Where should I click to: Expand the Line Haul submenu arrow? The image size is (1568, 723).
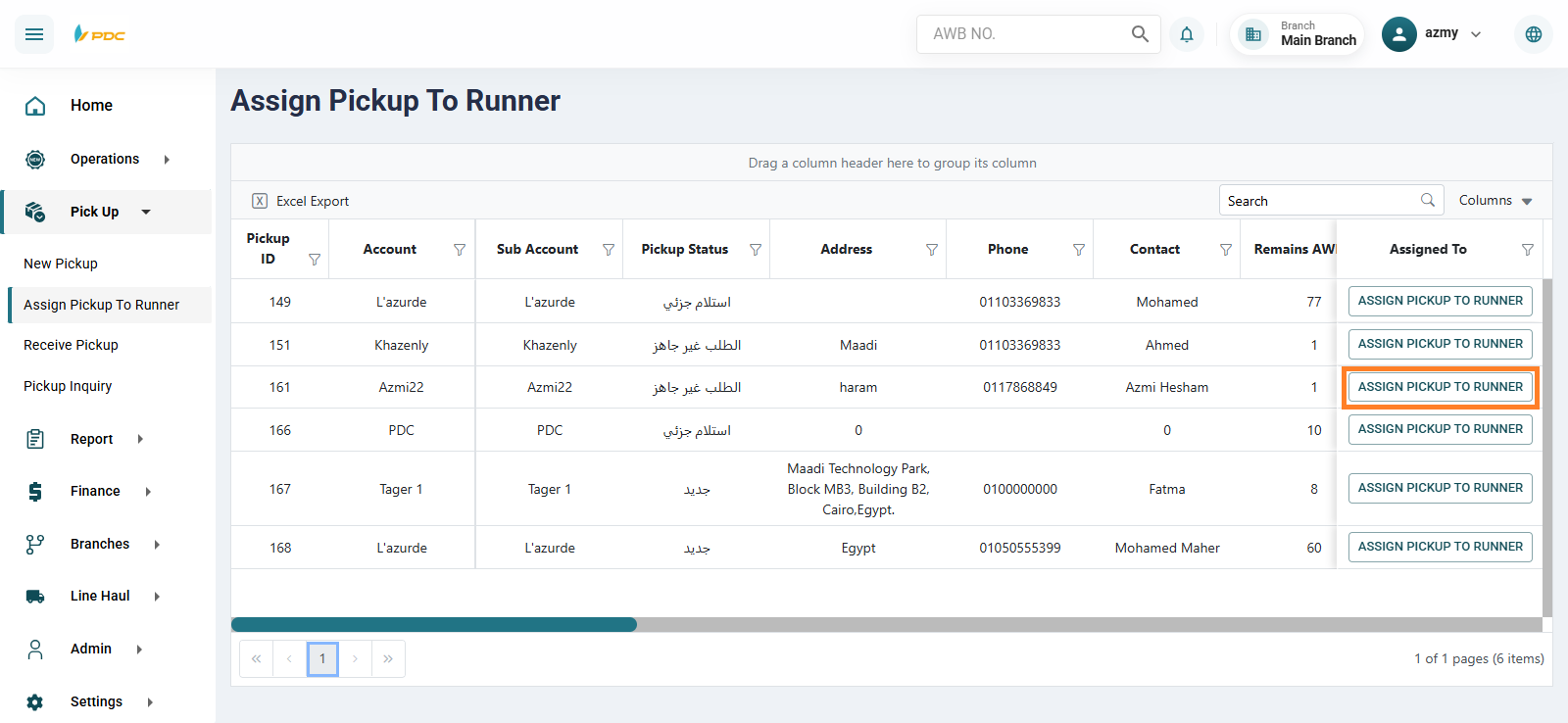(x=157, y=597)
